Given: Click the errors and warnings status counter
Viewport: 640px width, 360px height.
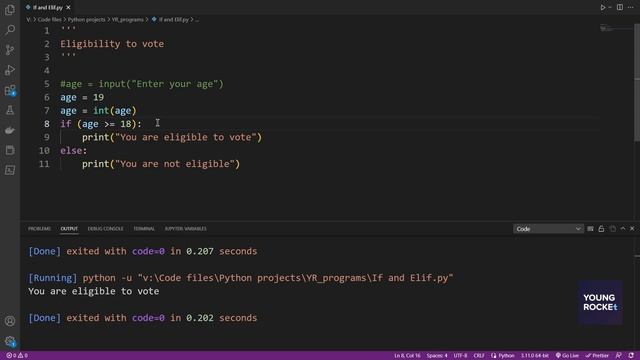Looking at the screenshot, I should (x=17, y=356).
